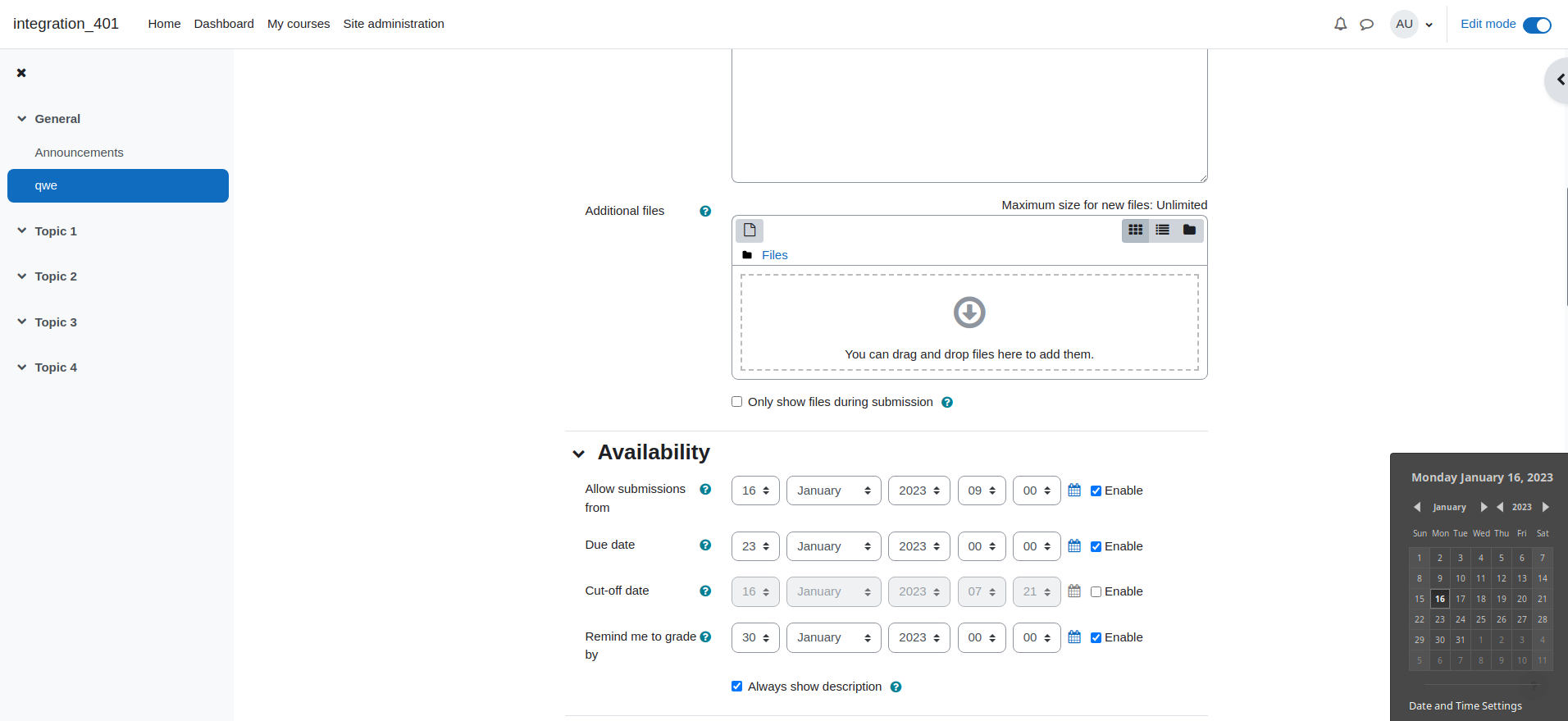Open Allow submissions from month dropdown
The height and width of the screenshot is (721, 1568).
coord(833,491)
